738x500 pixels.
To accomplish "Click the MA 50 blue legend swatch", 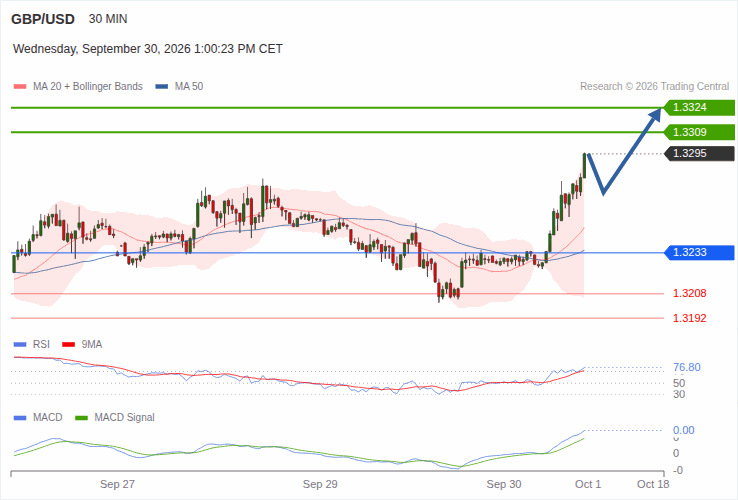I will (x=162, y=87).
